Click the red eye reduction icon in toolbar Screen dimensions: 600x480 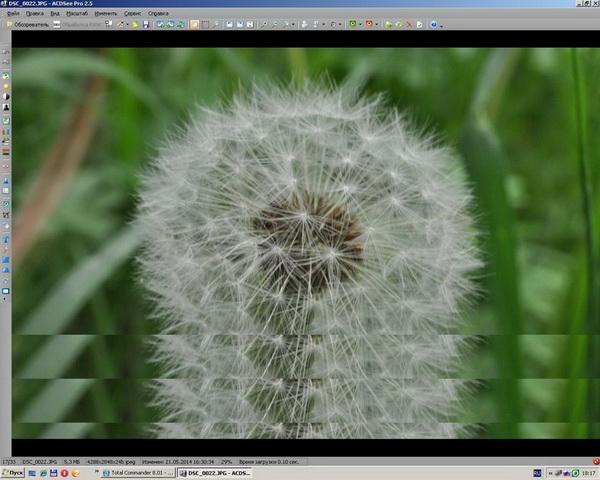[x=369, y=24]
